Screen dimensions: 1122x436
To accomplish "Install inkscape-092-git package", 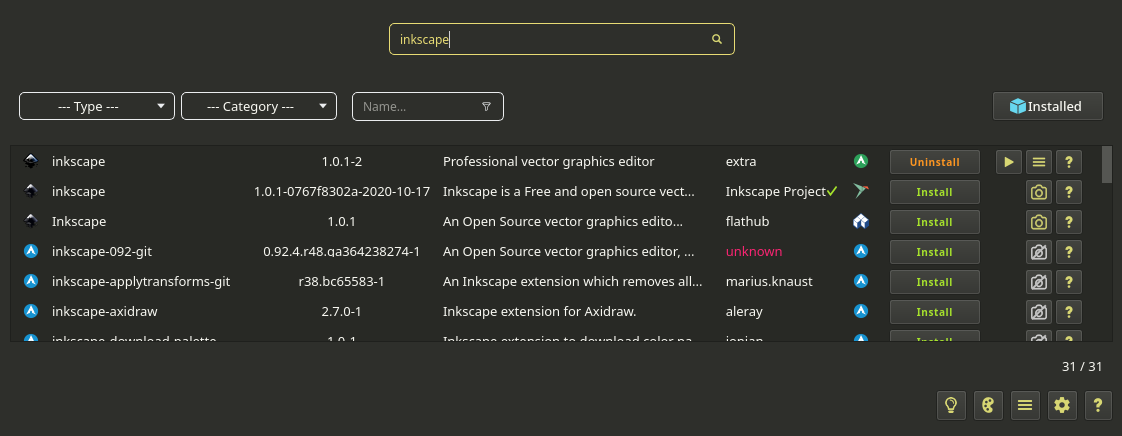I will (935, 252).
